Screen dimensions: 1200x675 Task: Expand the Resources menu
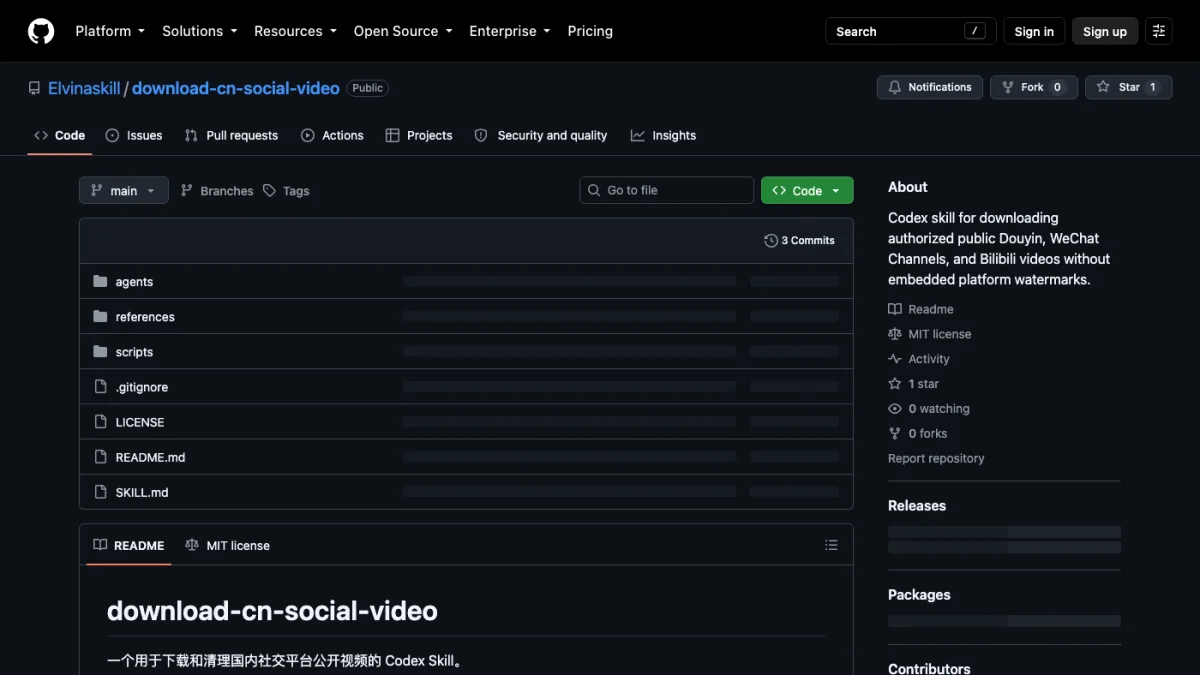[295, 31]
